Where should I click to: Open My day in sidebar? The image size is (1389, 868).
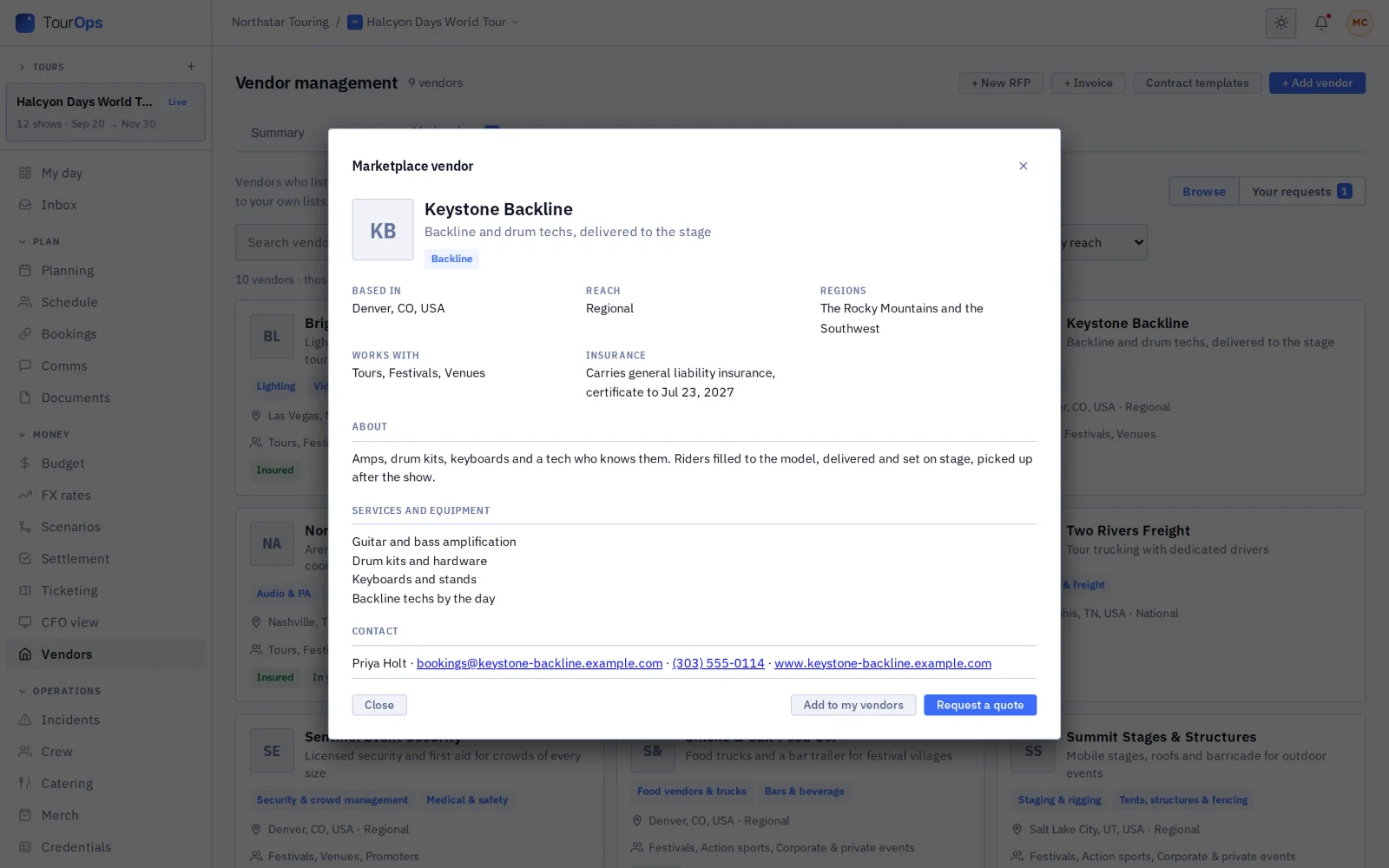click(106, 173)
